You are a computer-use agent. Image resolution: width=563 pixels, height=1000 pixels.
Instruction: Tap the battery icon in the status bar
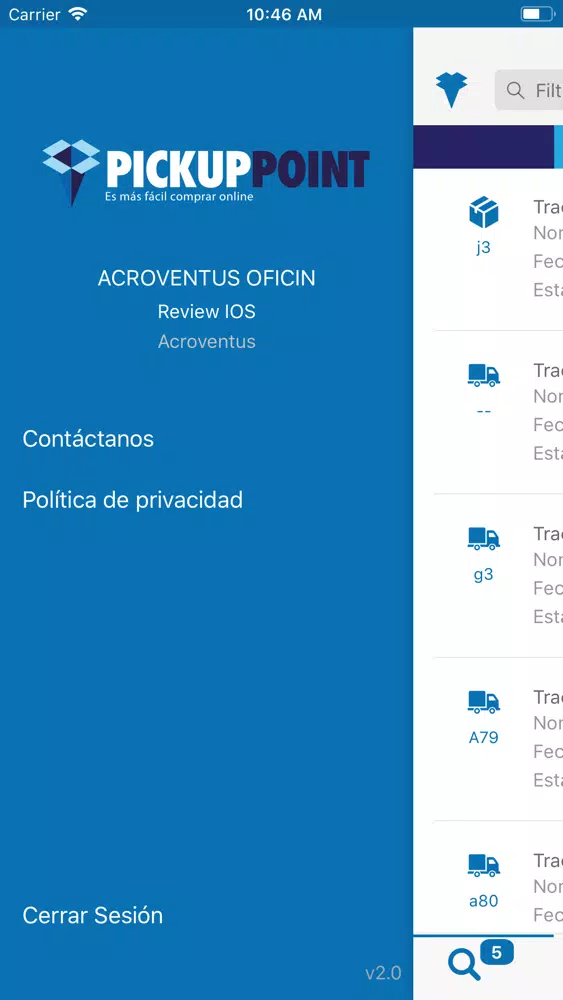pyautogui.click(x=537, y=14)
